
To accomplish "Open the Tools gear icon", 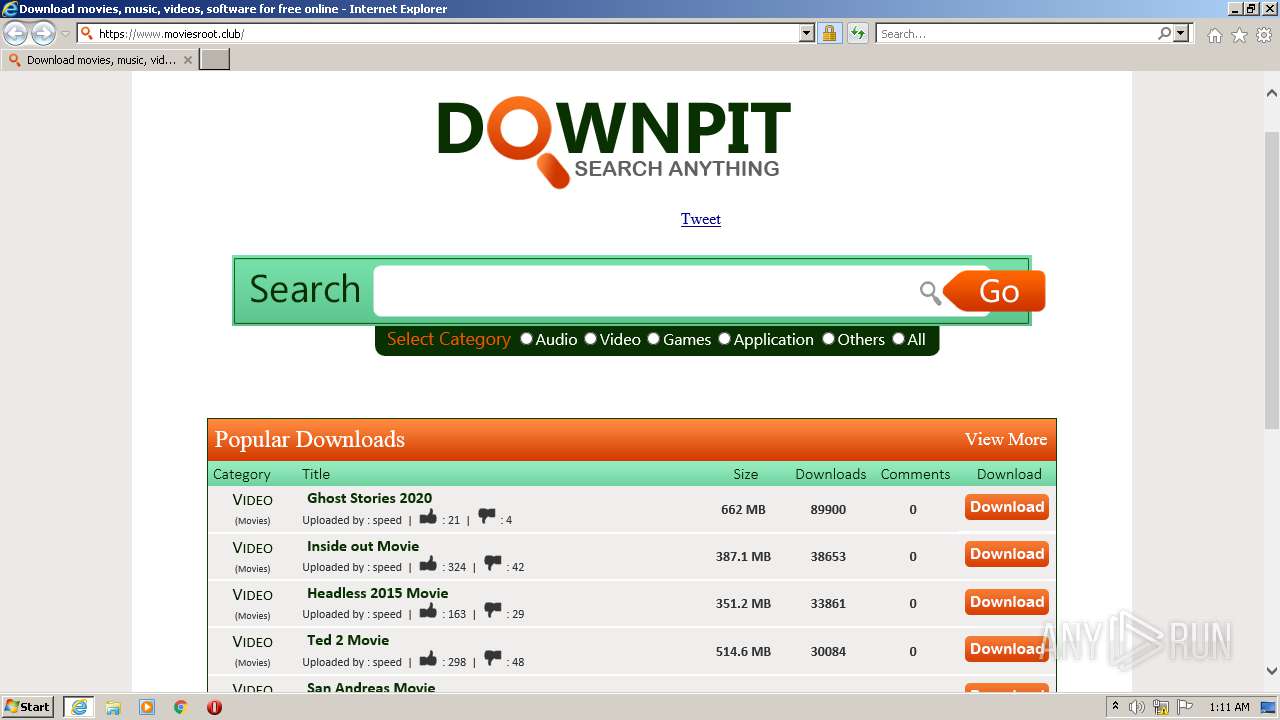I will pos(1264,35).
